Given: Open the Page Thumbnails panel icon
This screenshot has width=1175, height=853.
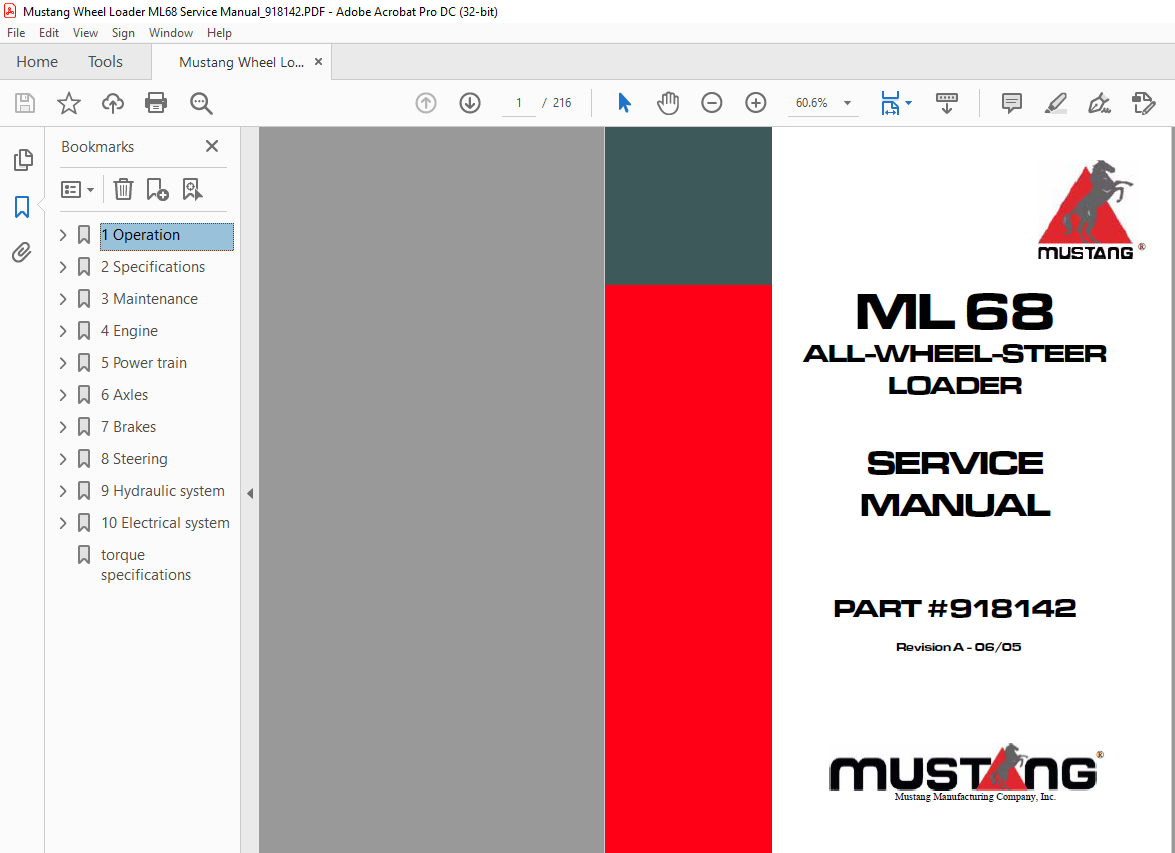Looking at the screenshot, I should 22,160.
